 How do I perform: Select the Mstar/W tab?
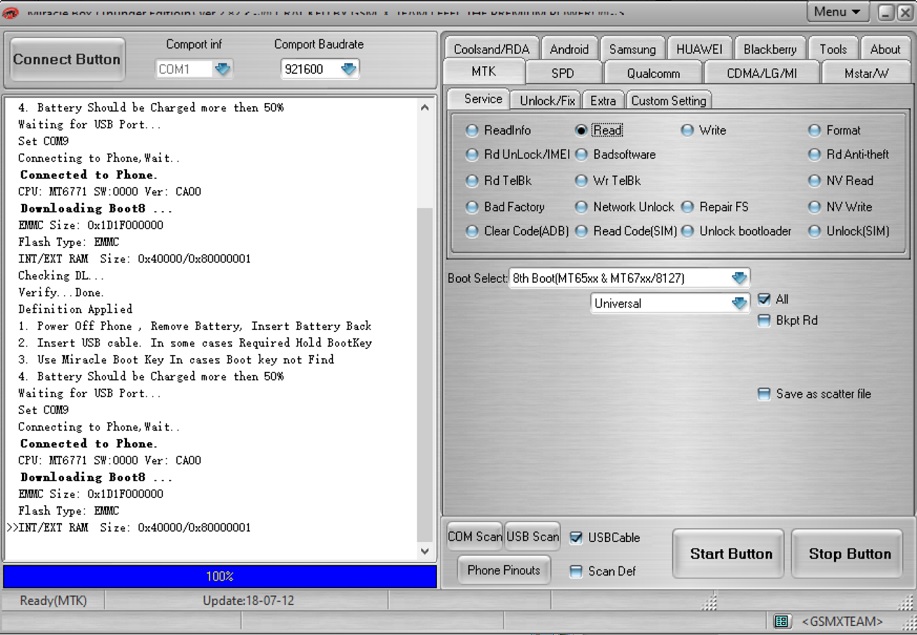(x=866, y=73)
